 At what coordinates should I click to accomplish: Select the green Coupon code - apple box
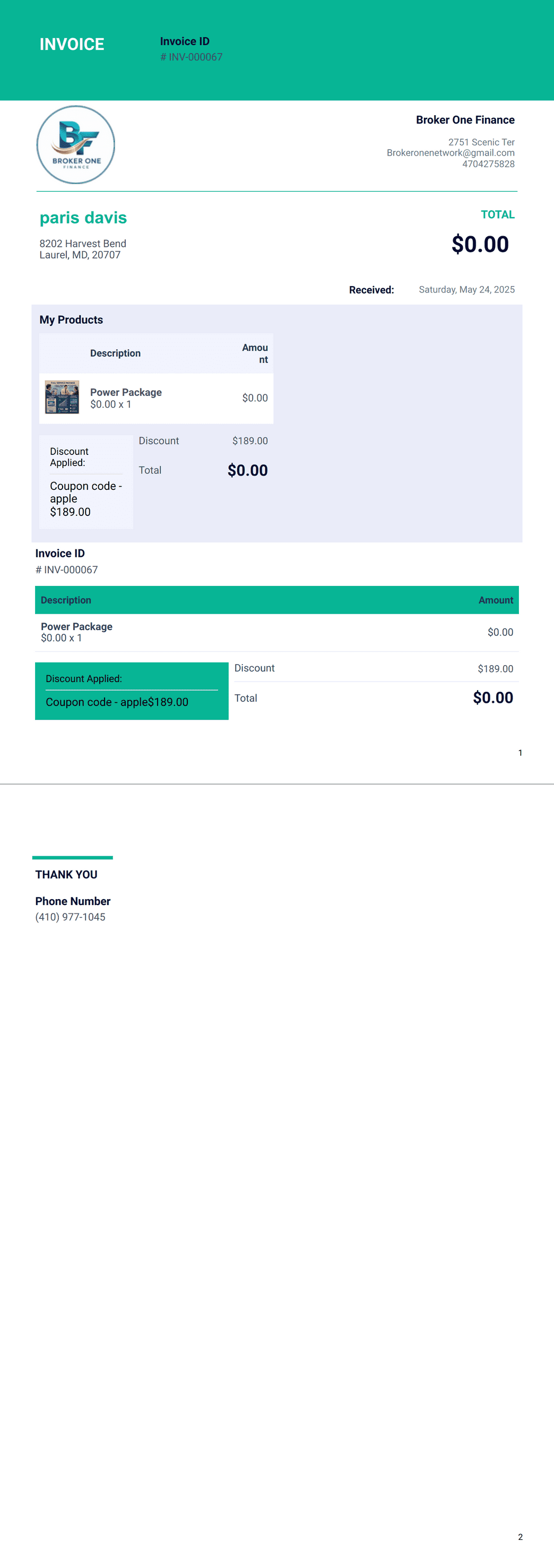(x=132, y=691)
